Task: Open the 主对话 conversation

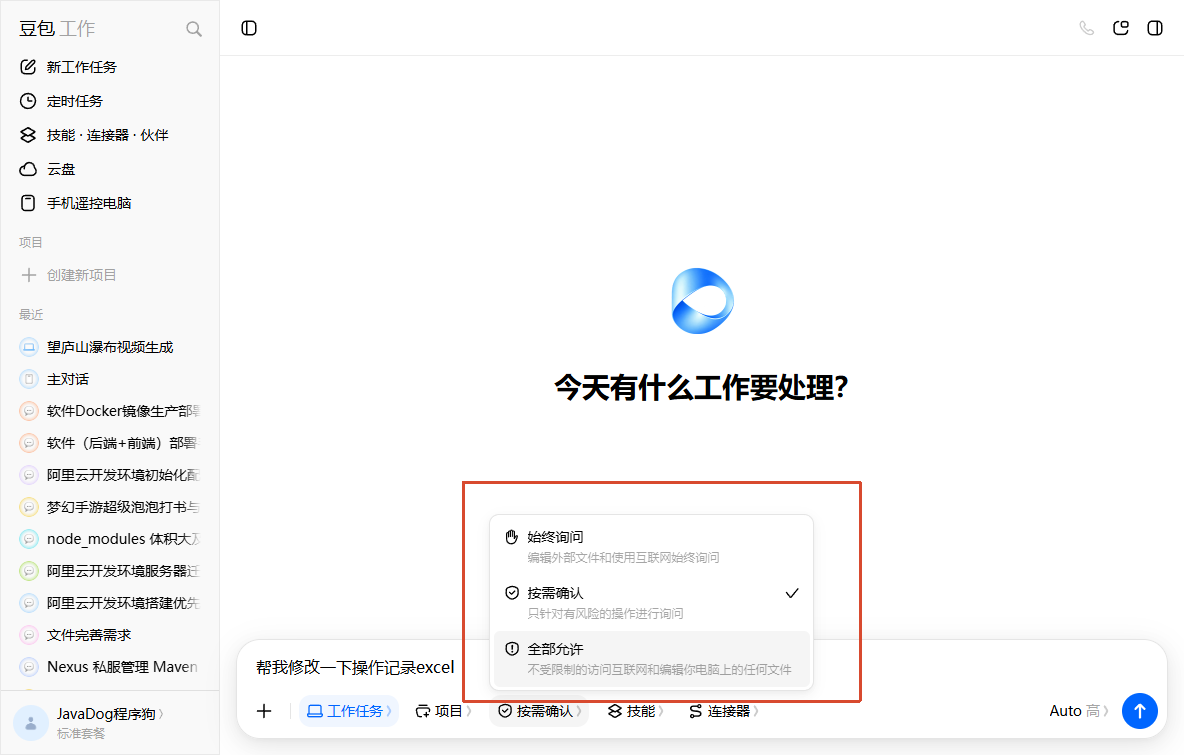Action: (109, 379)
